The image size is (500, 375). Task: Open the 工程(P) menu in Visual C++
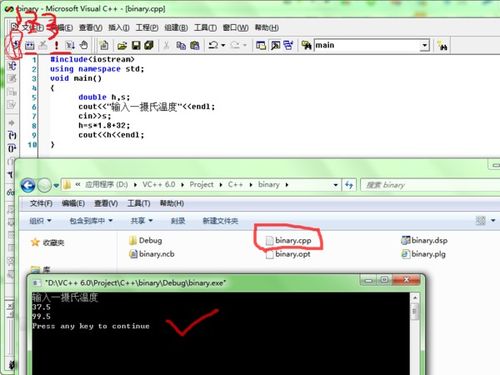(147, 28)
